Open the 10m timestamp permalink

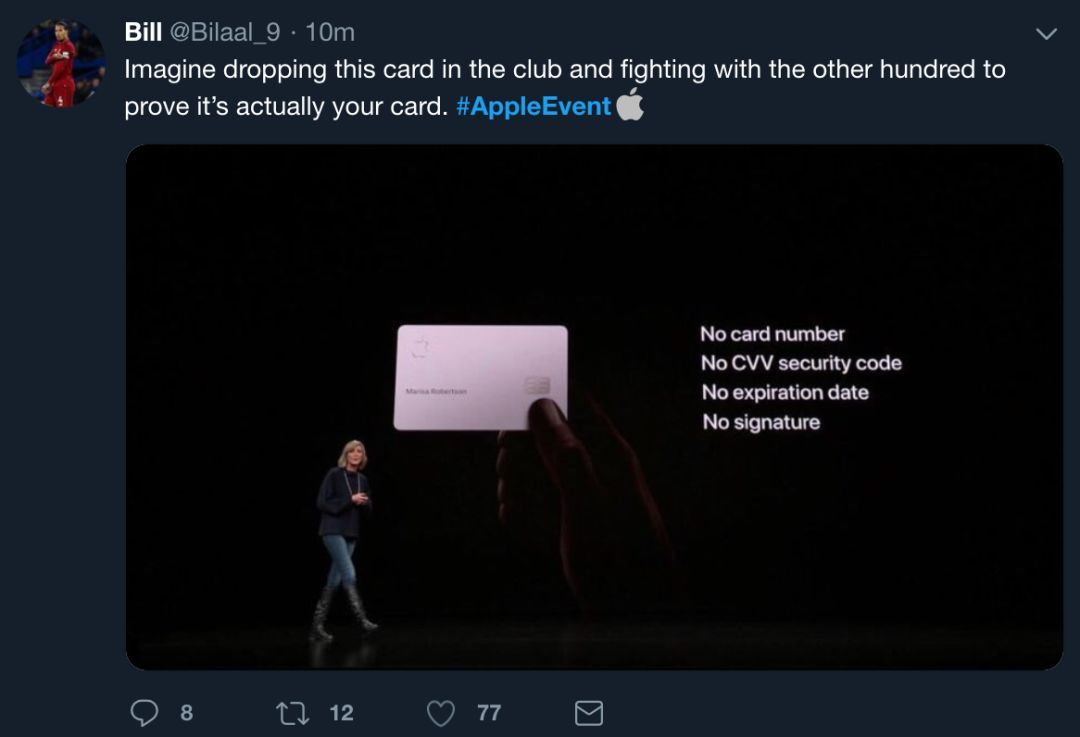click(x=330, y=32)
